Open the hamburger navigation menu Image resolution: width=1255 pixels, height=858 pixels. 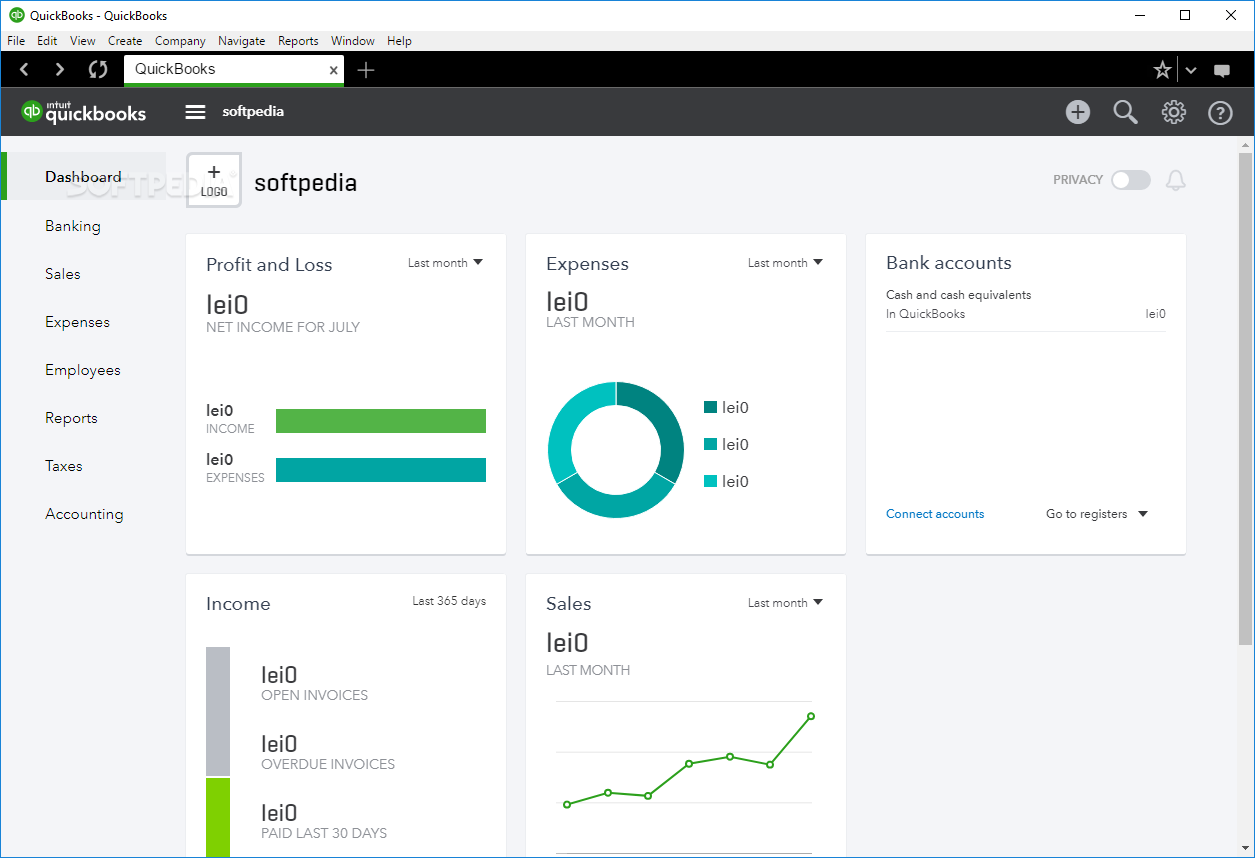click(194, 111)
